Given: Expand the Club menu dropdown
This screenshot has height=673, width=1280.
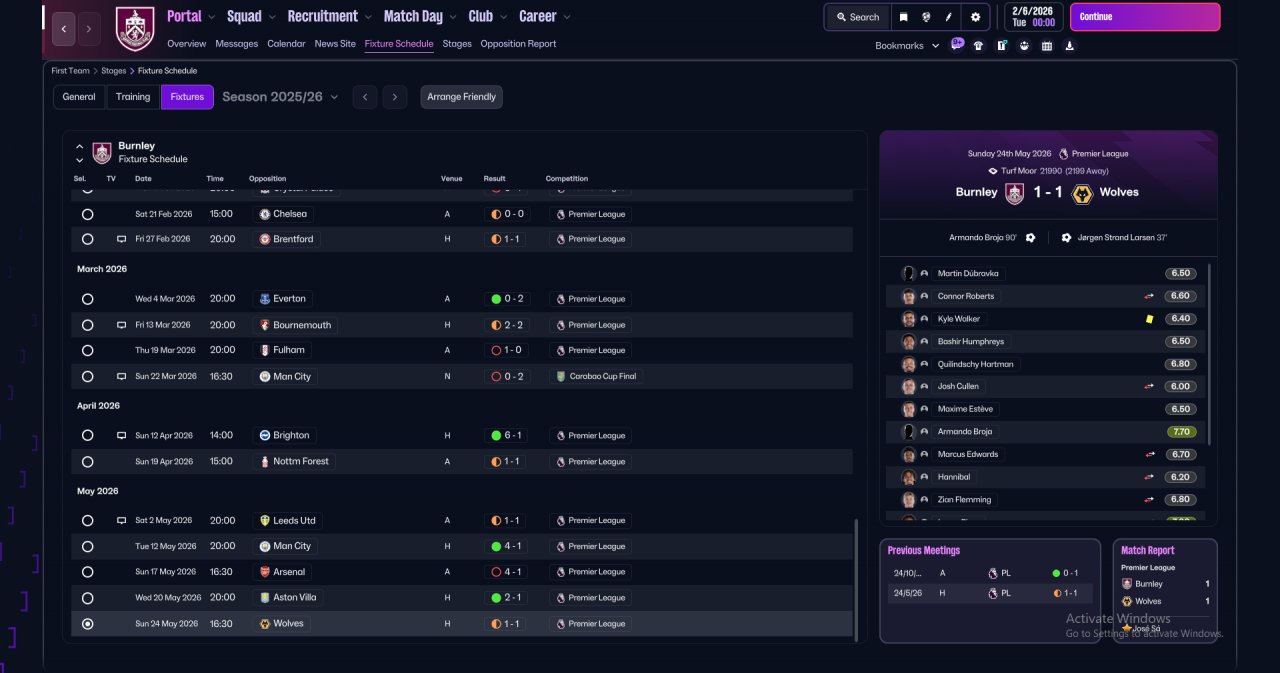Looking at the screenshot, I should [503, 17].
